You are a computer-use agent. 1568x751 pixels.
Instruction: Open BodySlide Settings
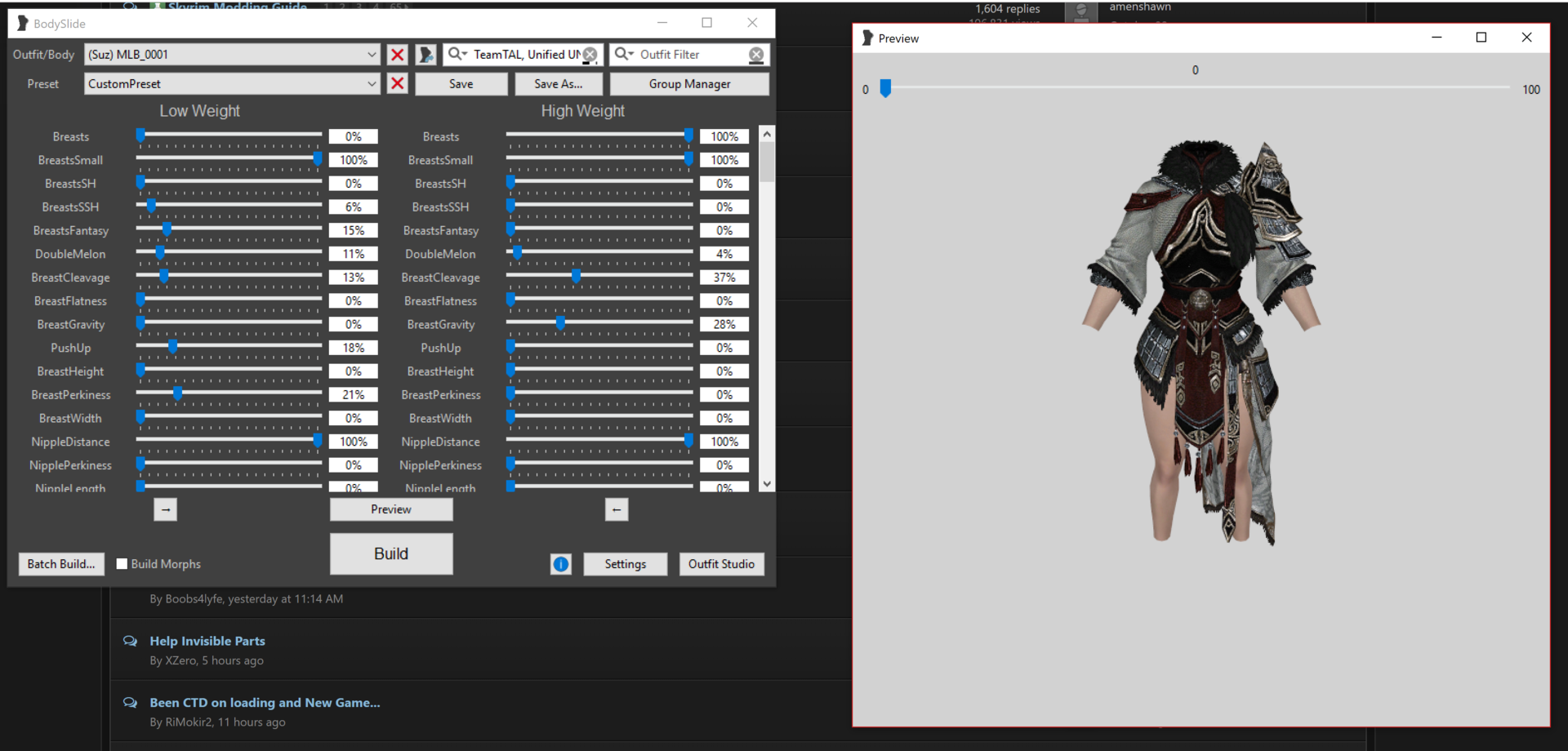click(x=626, y=564)
